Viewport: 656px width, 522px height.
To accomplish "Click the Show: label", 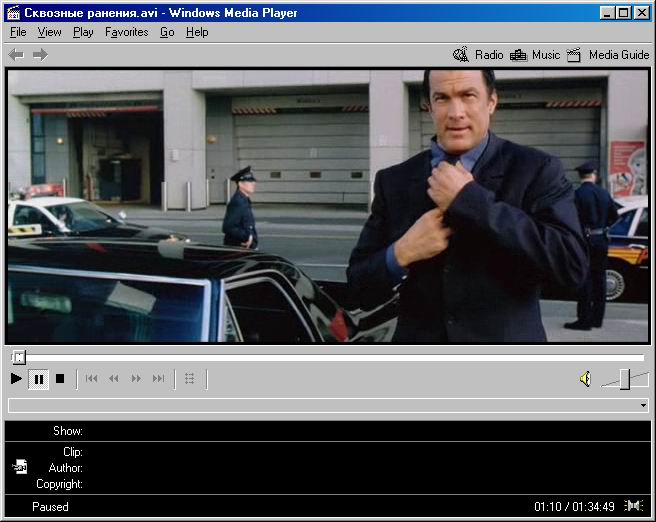I will (x=68, y=431).
